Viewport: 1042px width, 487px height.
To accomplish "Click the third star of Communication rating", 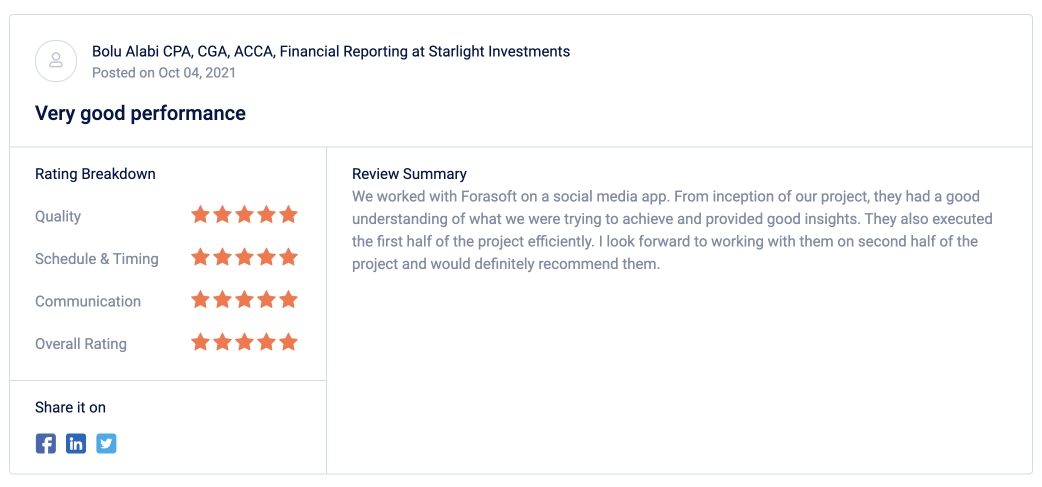I will [245, 300].
